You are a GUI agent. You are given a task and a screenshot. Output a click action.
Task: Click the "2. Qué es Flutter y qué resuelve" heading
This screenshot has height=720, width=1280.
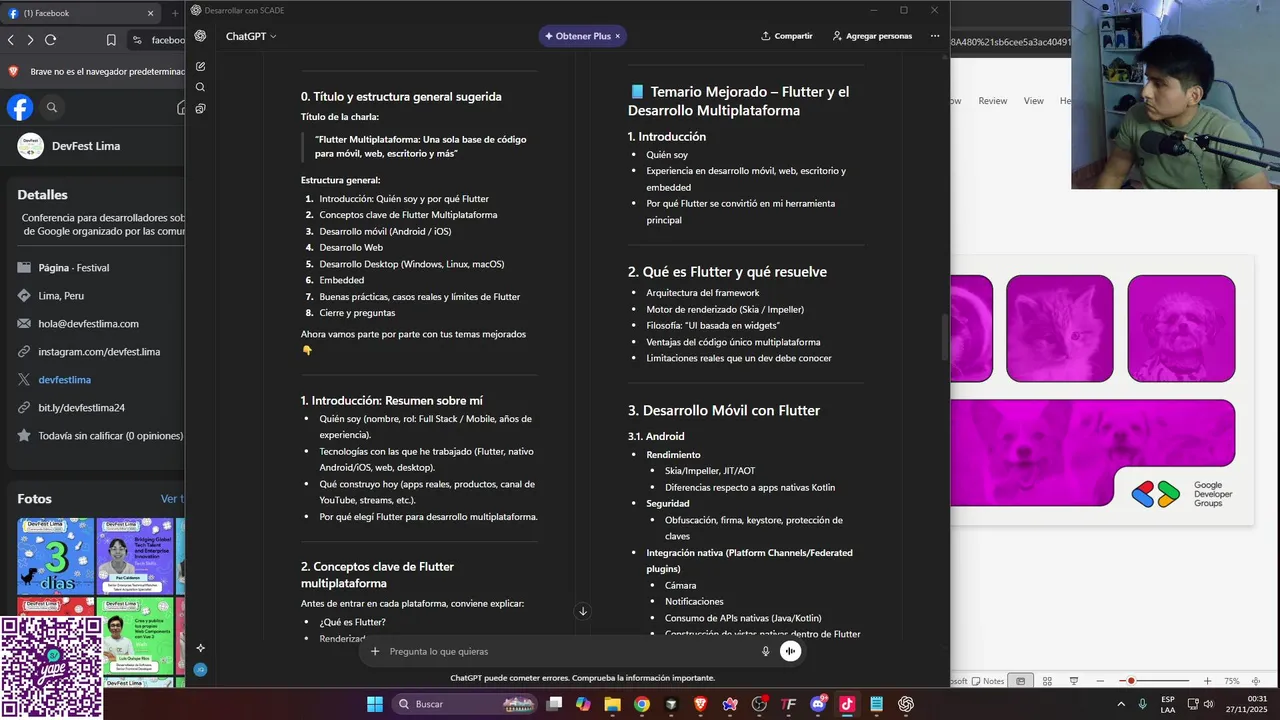pos(727,272)
